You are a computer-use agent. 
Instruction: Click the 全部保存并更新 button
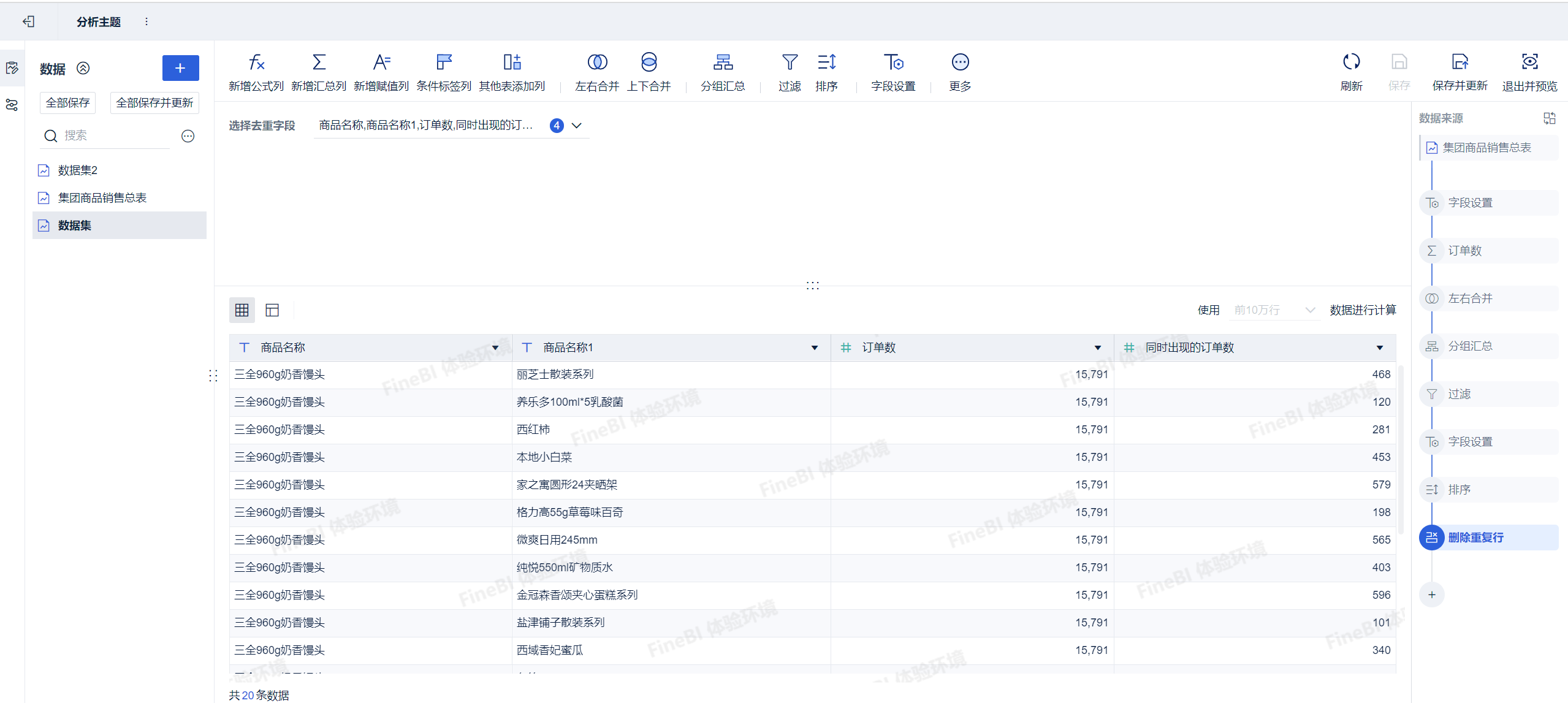(x=154, y=102)
